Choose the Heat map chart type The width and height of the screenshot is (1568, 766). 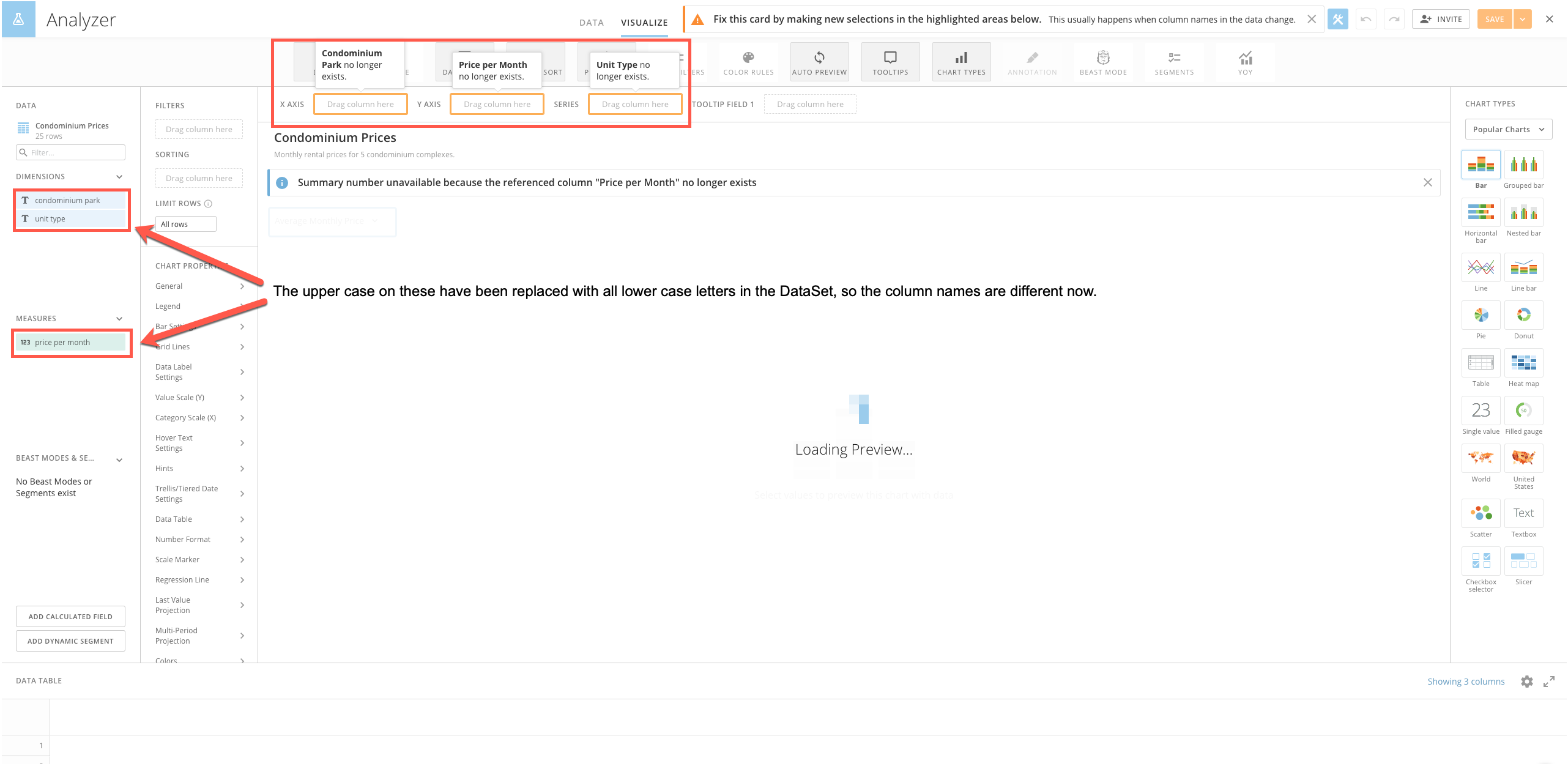pos(1523,363)
